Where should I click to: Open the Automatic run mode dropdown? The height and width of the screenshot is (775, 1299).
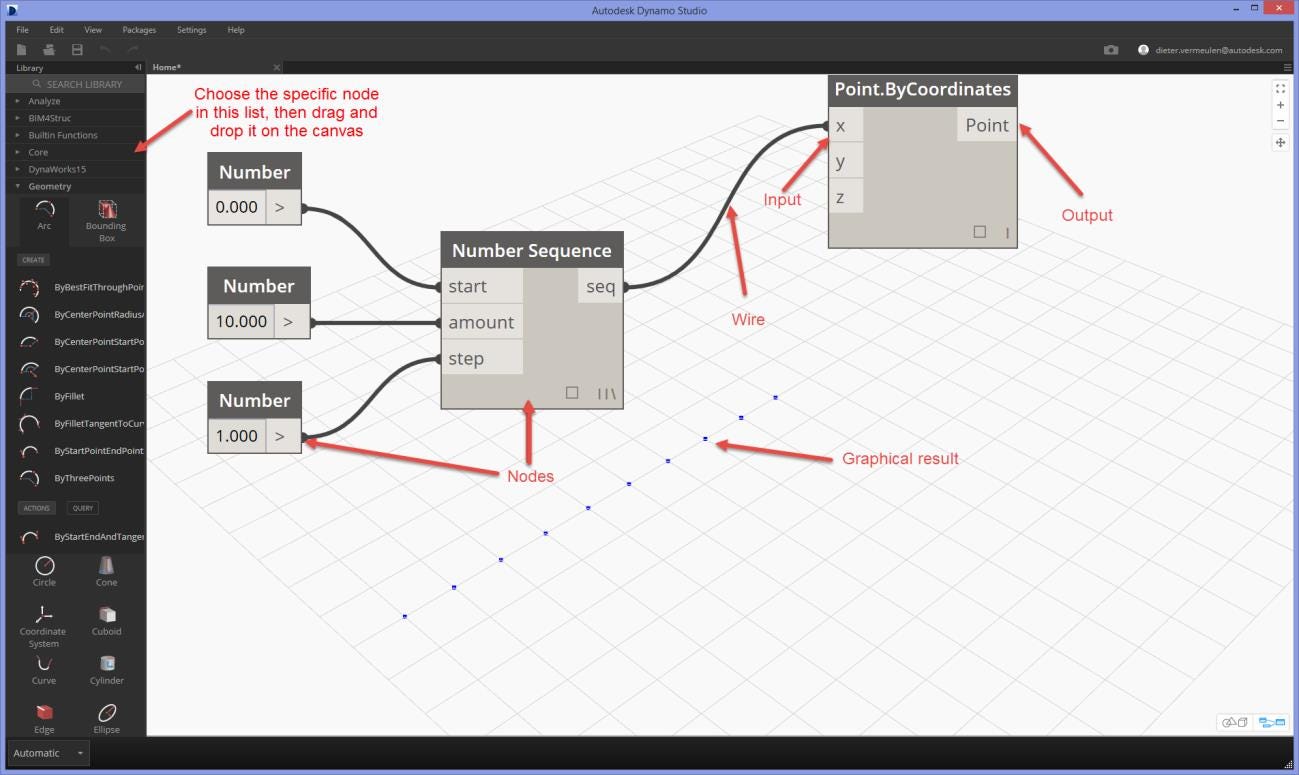tap(49, 753)
